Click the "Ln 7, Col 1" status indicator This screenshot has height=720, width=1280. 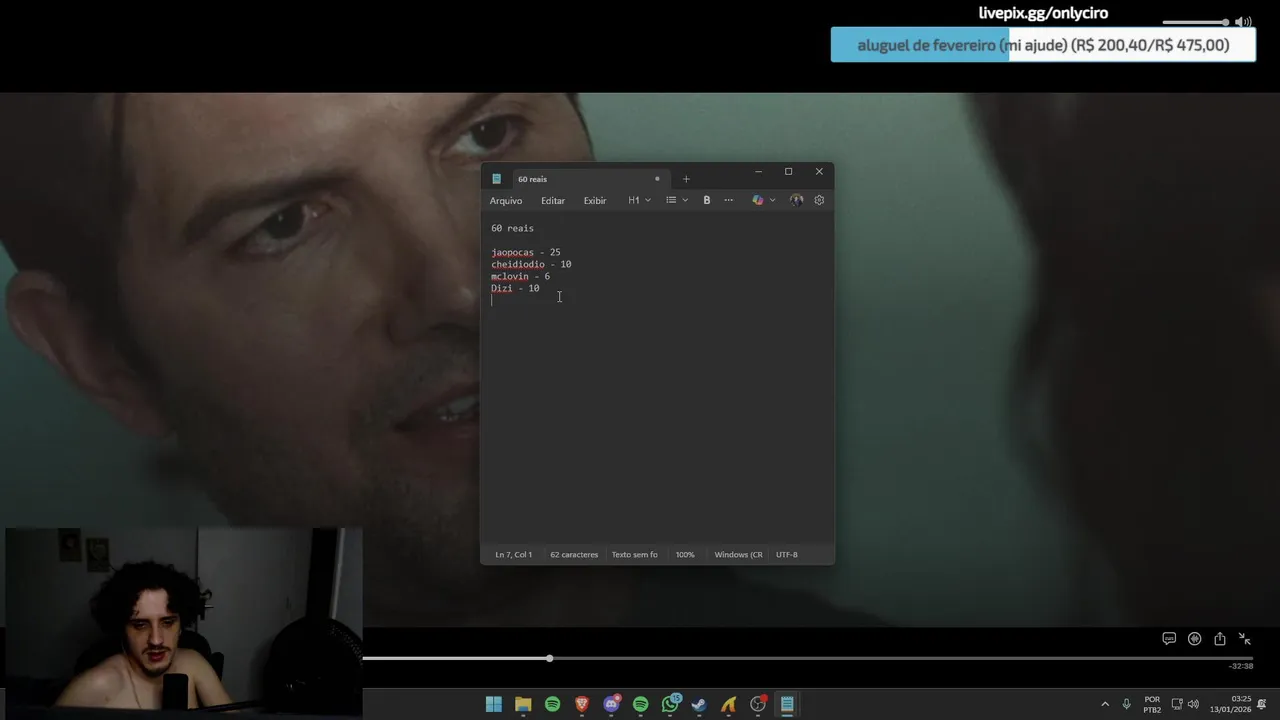coord(513,554)
